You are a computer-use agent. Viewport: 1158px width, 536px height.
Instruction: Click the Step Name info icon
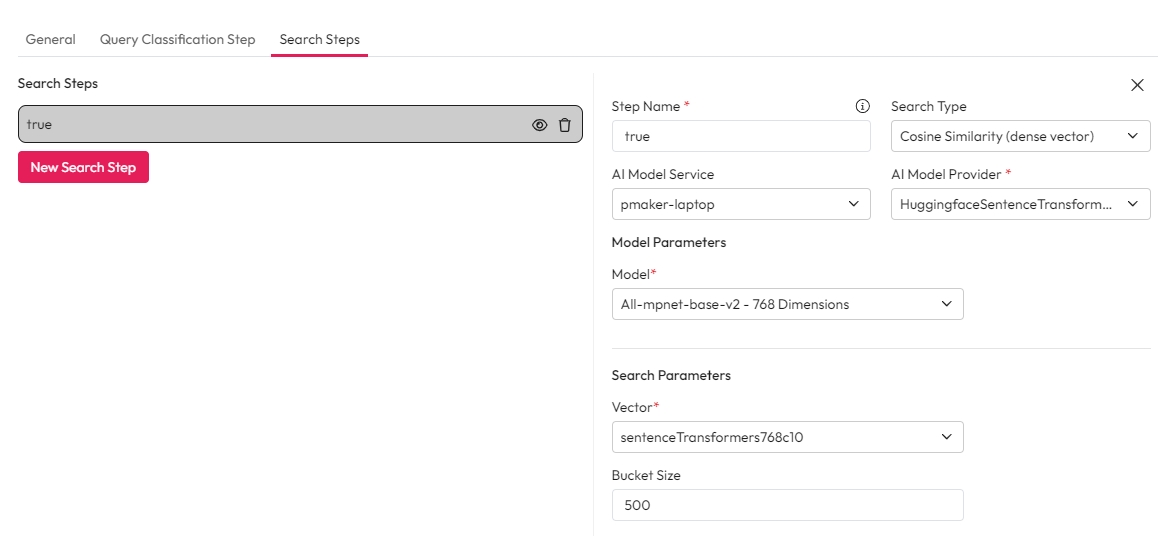pyautogui.click(x=863, y=106)
